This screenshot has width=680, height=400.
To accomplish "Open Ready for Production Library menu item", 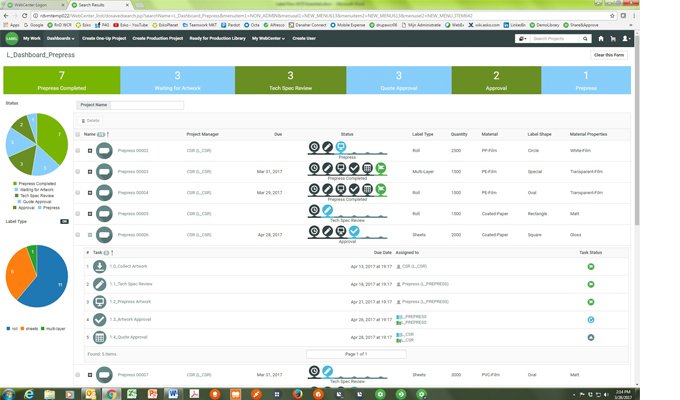I will tap(217, 39).
